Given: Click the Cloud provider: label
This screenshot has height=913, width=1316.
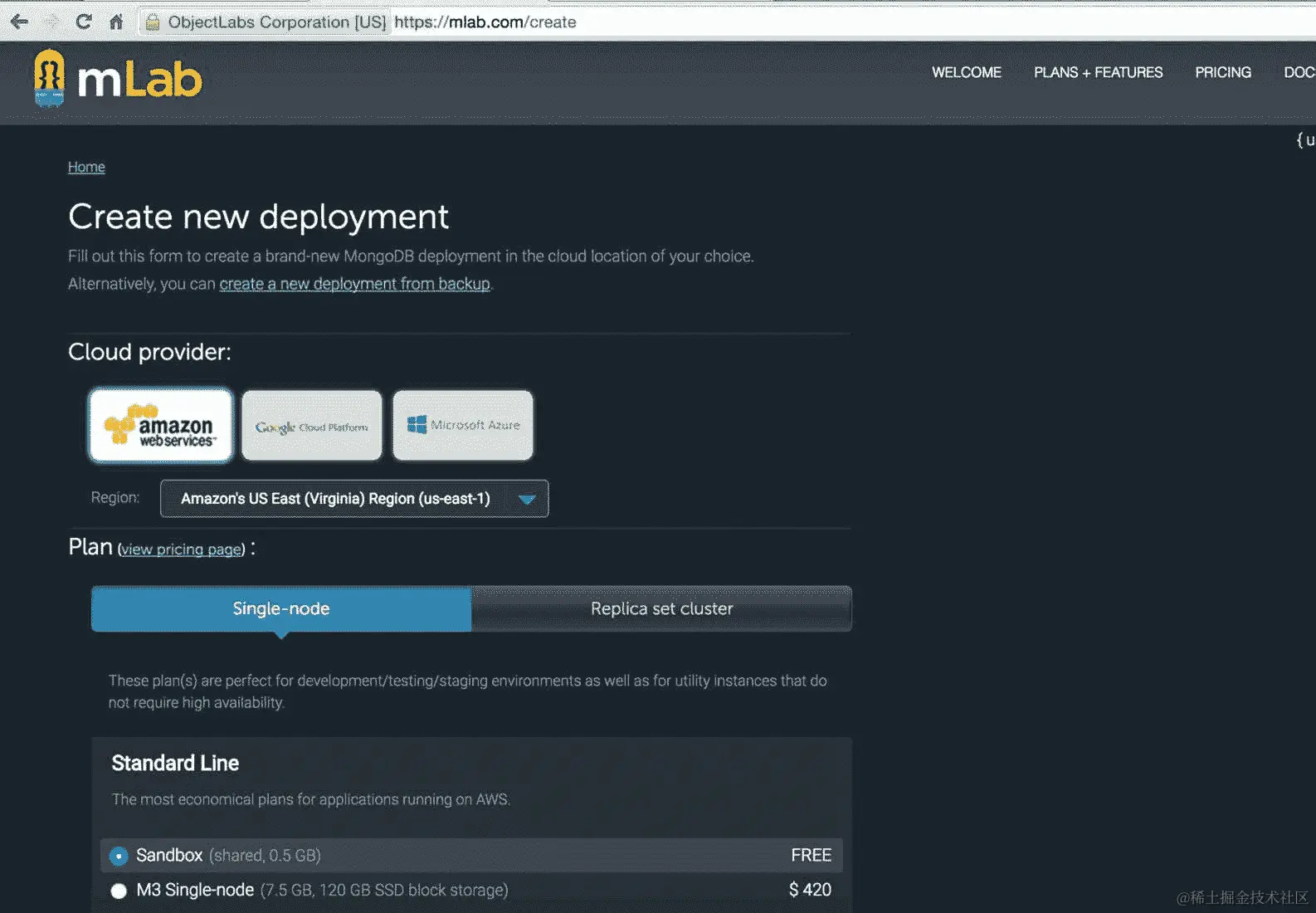Looking at the screenshot, I should [x=149, y=352].
